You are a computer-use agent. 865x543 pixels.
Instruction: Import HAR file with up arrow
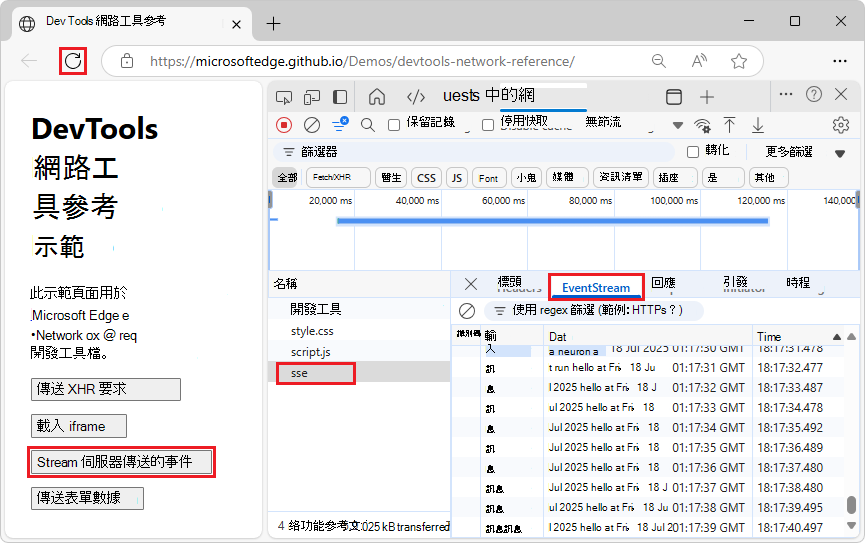[x=729, y=125]
